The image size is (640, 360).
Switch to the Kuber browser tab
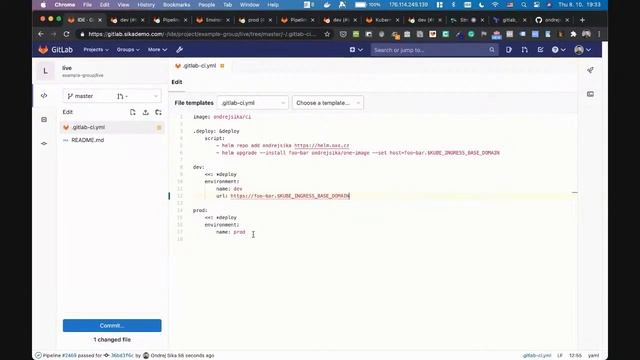pos(382,20)
